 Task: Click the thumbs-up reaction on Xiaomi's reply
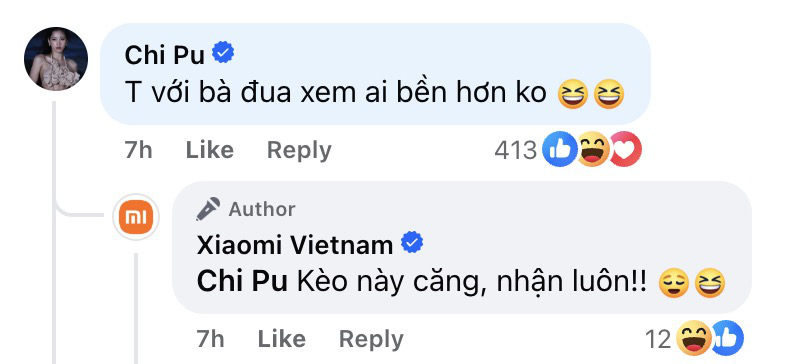(x=728, y=338)
